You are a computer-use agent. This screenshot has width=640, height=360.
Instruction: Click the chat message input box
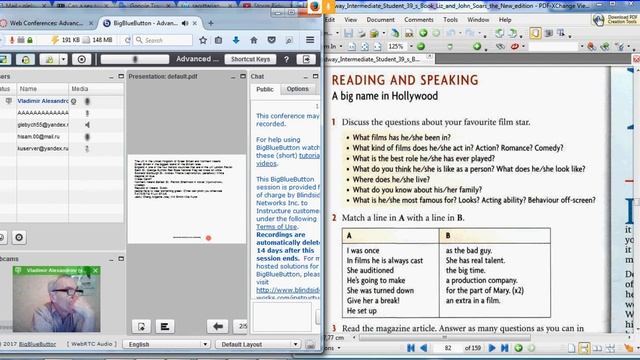tap(282, 317)
